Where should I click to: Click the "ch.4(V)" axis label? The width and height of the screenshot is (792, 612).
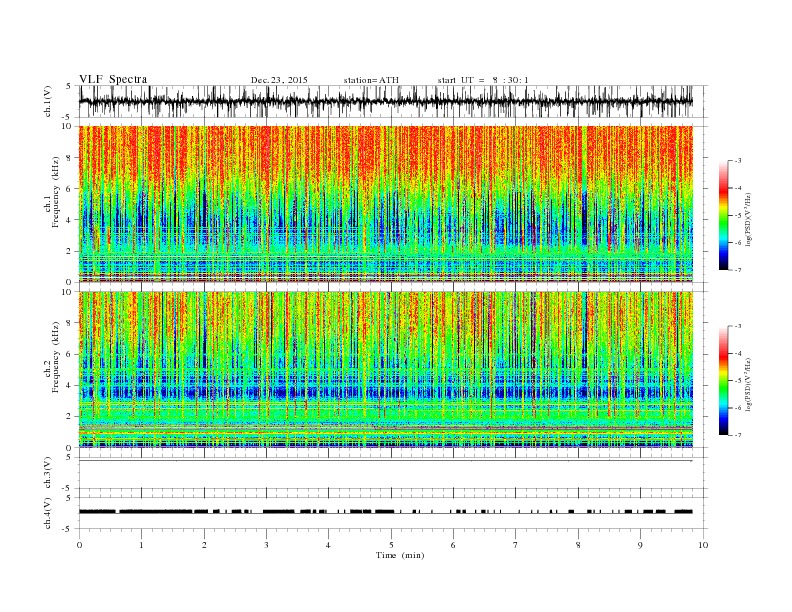pos(48,513)
